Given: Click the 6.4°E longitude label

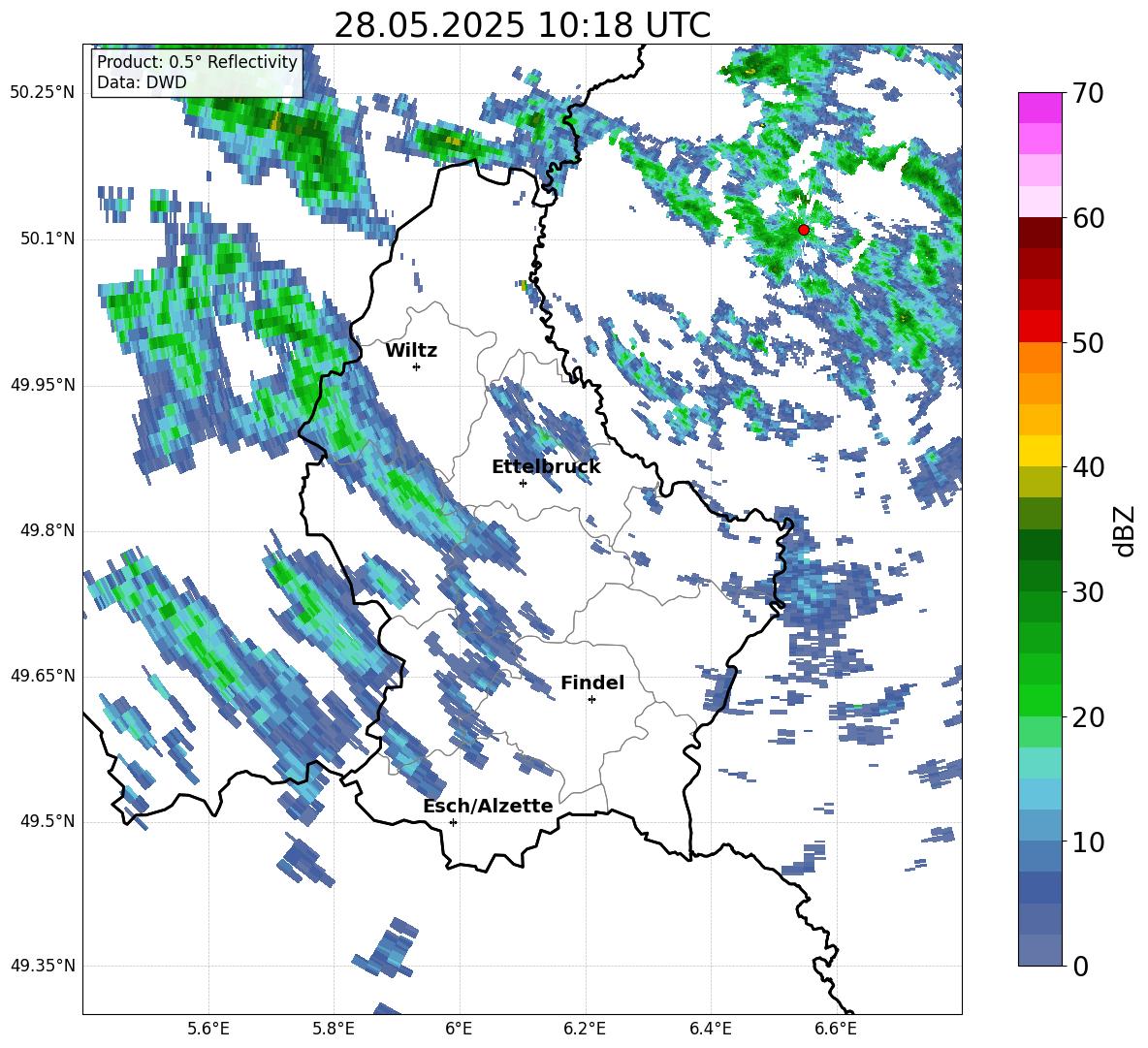Looking at the screenshot, I should (x=710, y=1029).
